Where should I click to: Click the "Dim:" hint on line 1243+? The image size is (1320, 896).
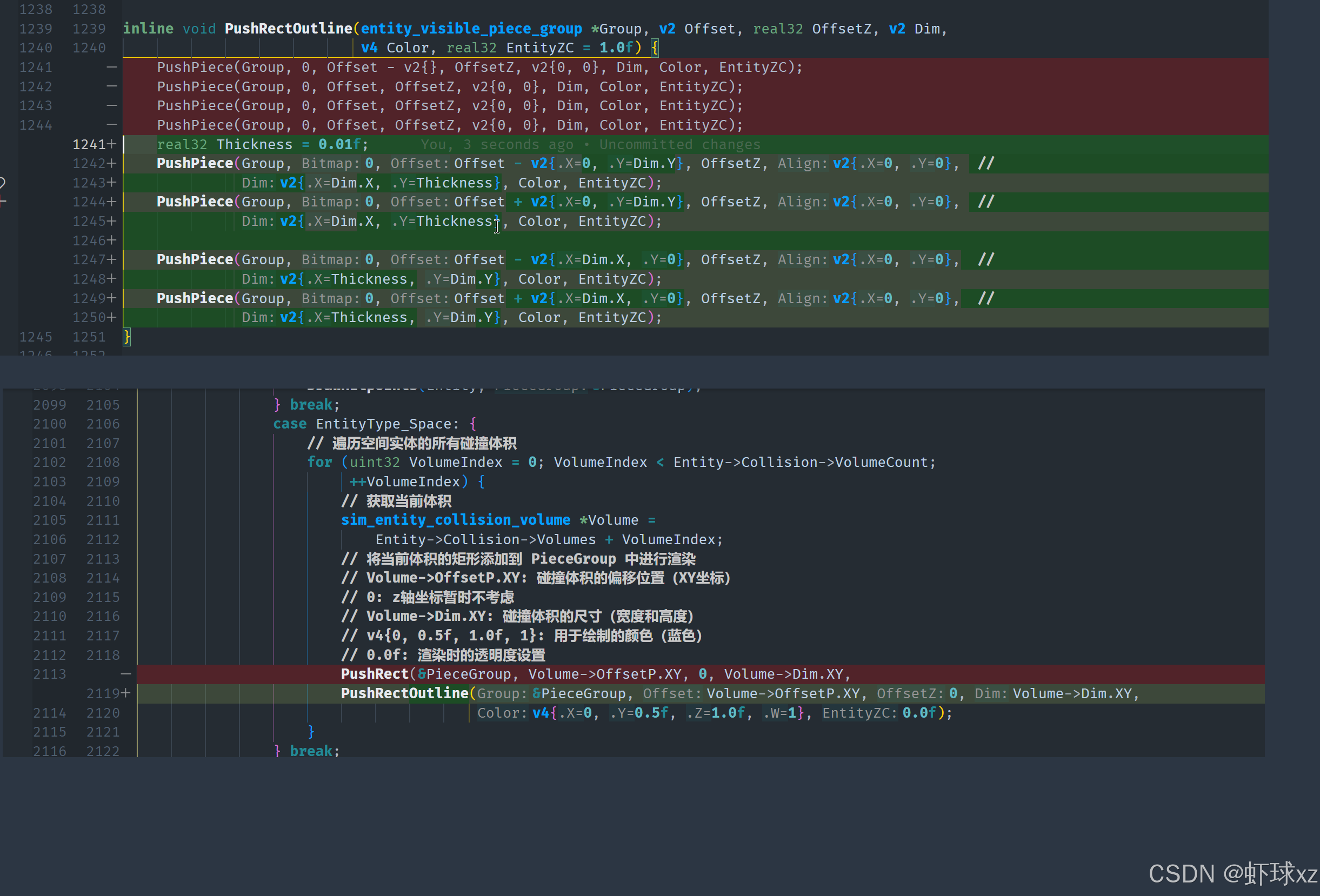258,183
